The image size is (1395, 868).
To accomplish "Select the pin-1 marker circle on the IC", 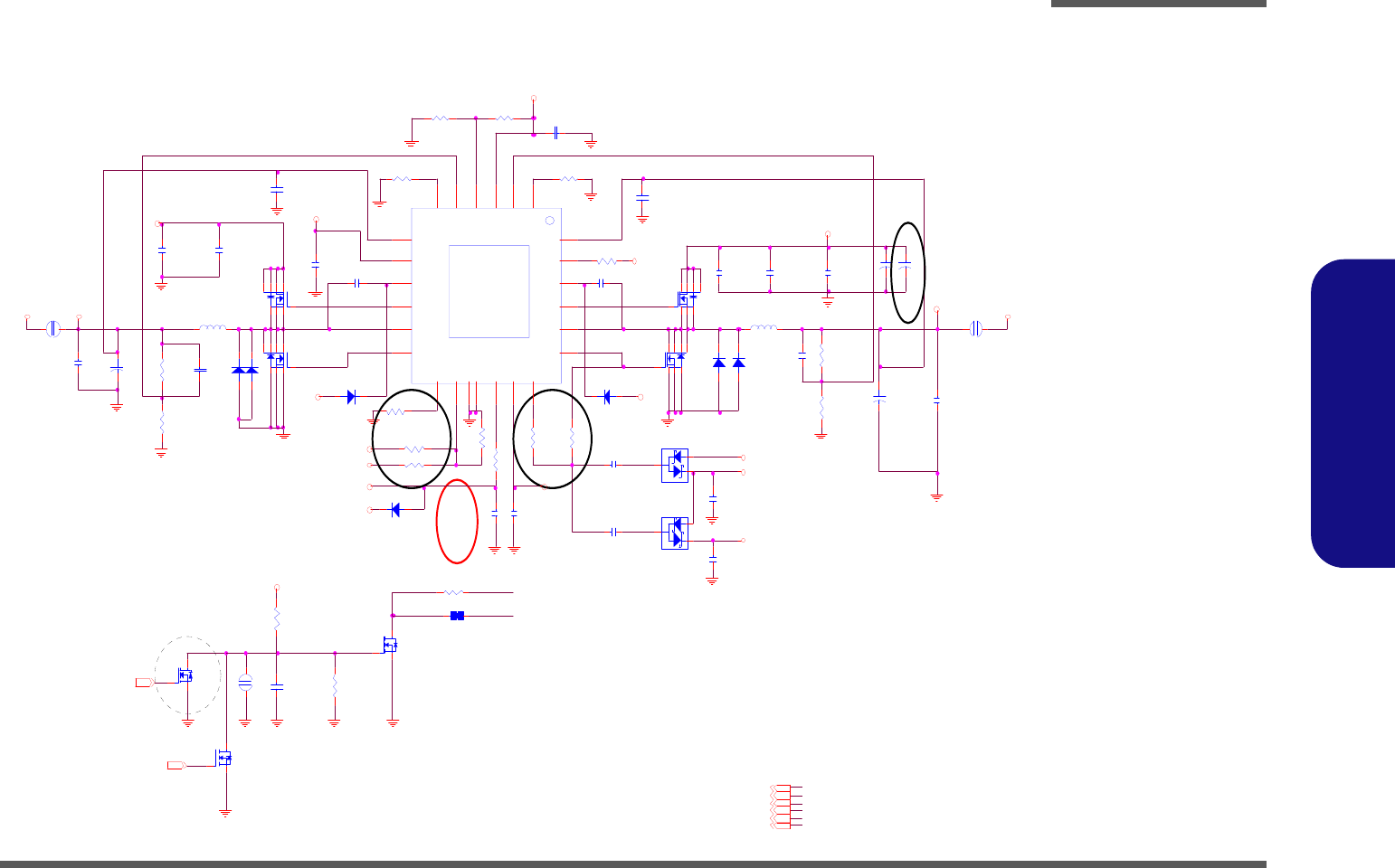I will coord(548,221).
